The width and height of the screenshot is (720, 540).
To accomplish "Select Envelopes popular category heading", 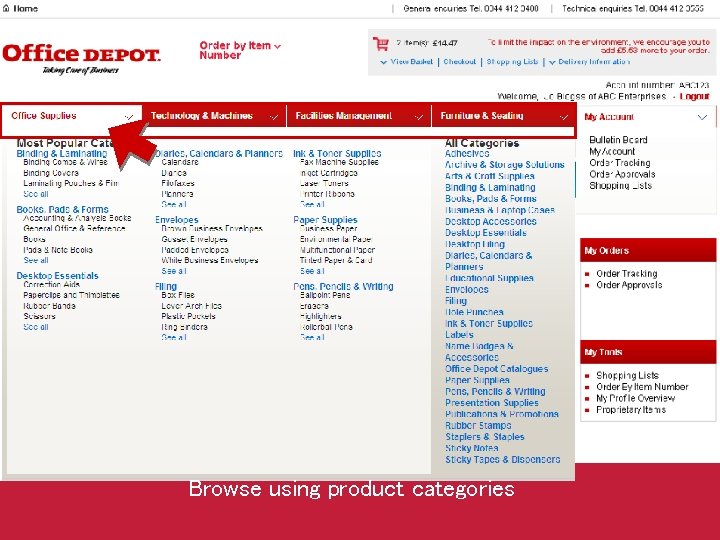I will (177, 220).
